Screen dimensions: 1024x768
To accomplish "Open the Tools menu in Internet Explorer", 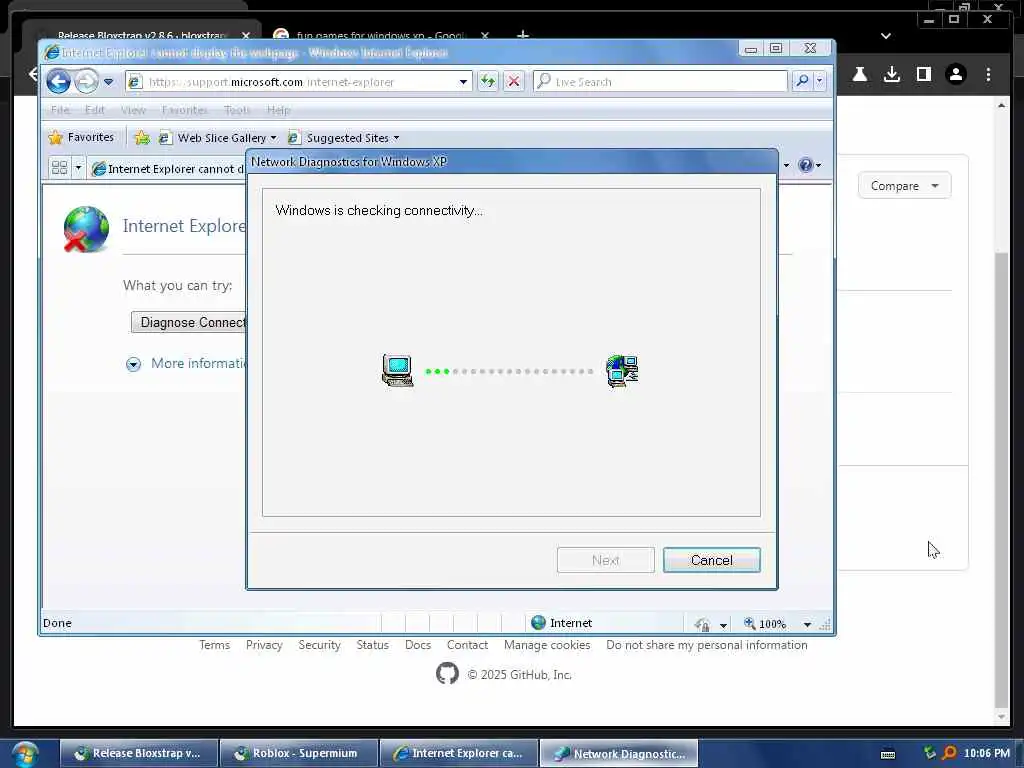I will click(237, 110).
